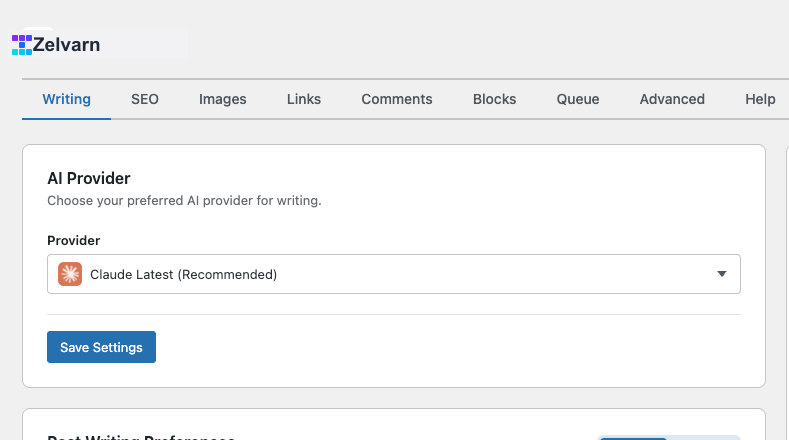Open the Blocks tab
The width and height of the screenshot is (789, 440).
[494, 99]
